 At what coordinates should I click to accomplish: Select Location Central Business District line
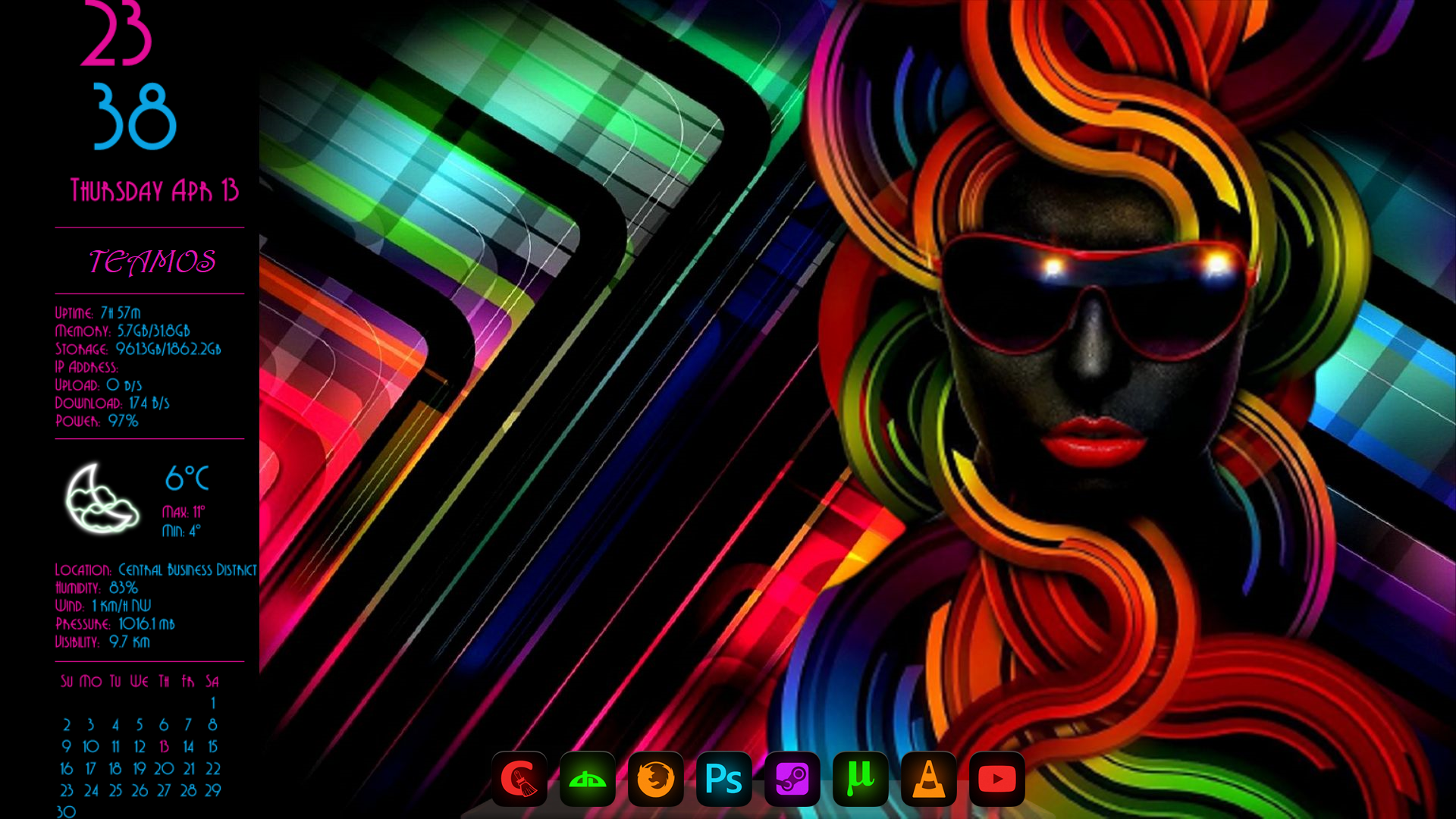click(x=155, y=570)
